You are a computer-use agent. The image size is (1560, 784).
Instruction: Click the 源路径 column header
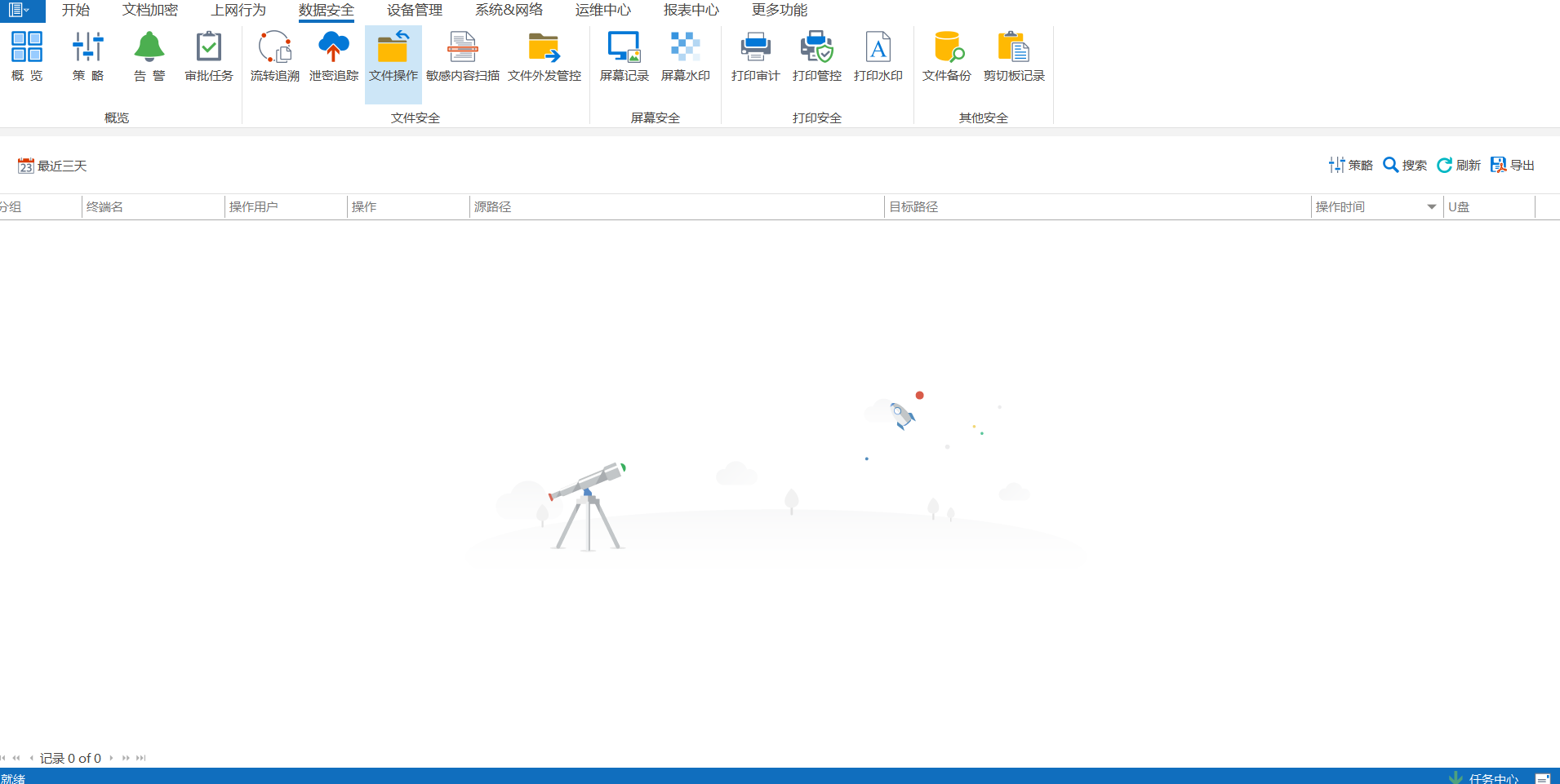coord(678,207)
